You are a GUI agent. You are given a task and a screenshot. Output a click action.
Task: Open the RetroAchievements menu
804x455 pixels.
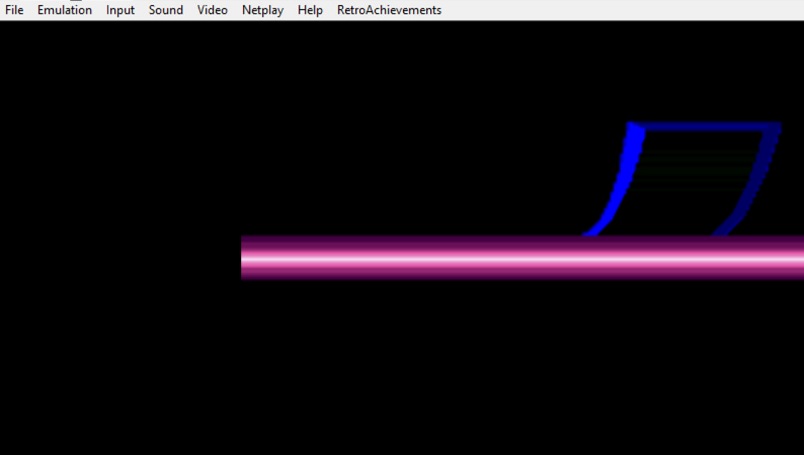(389, 10)
